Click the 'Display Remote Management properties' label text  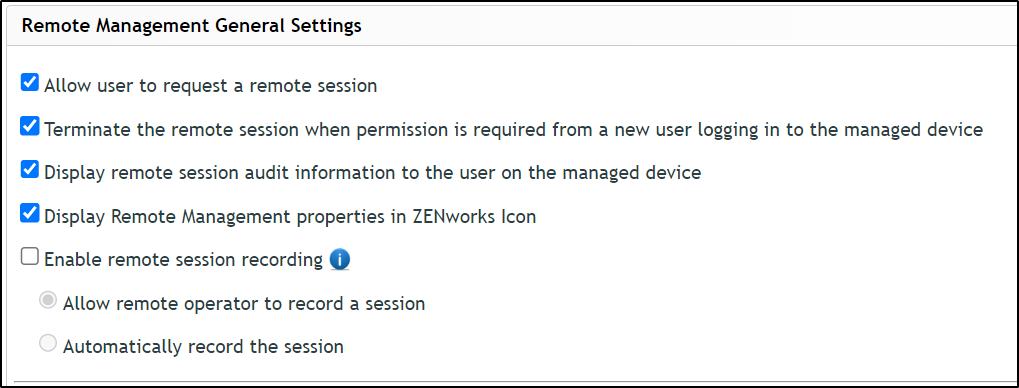(290, 216)
